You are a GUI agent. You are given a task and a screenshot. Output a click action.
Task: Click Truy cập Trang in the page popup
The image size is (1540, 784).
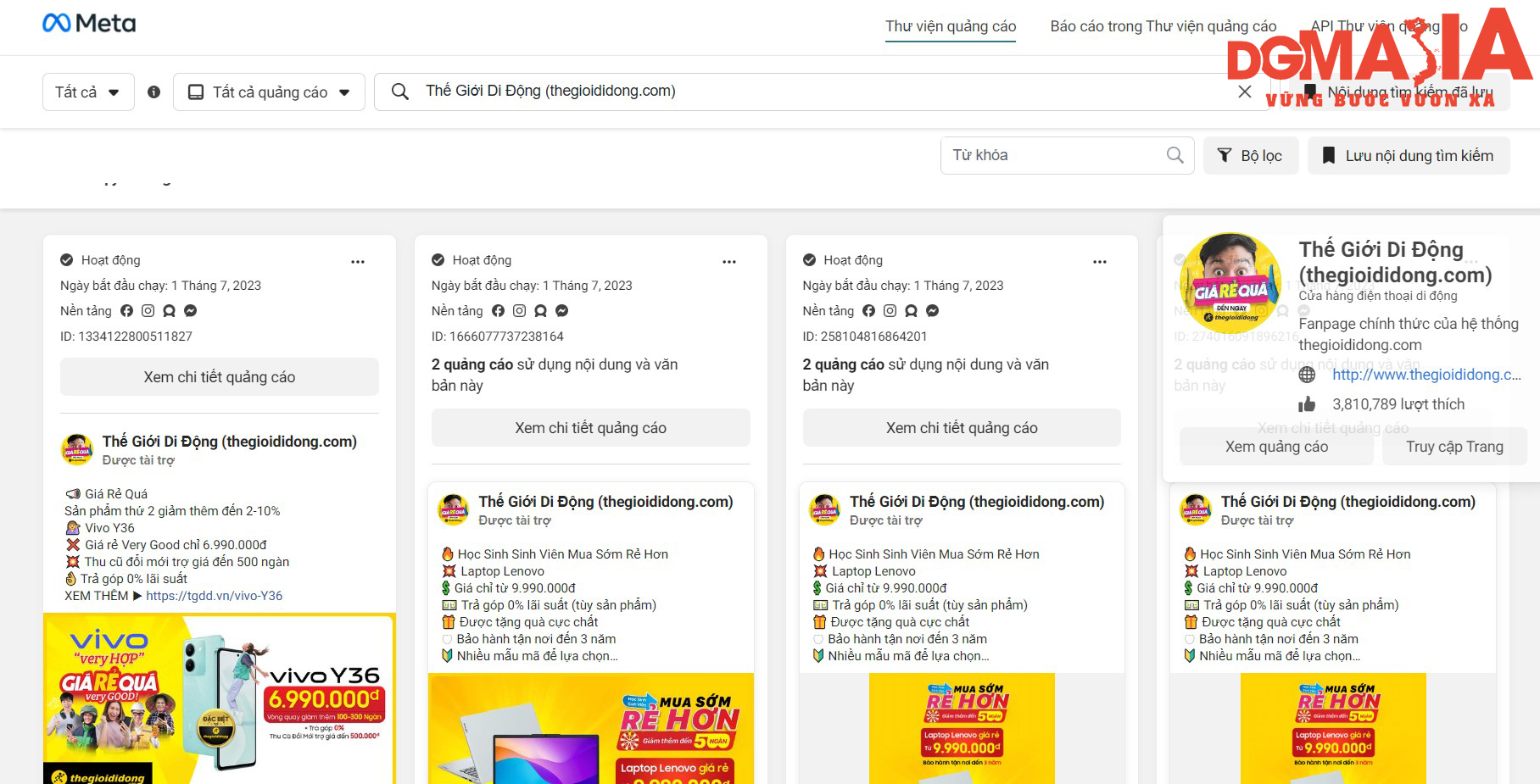click(1454, 447)
